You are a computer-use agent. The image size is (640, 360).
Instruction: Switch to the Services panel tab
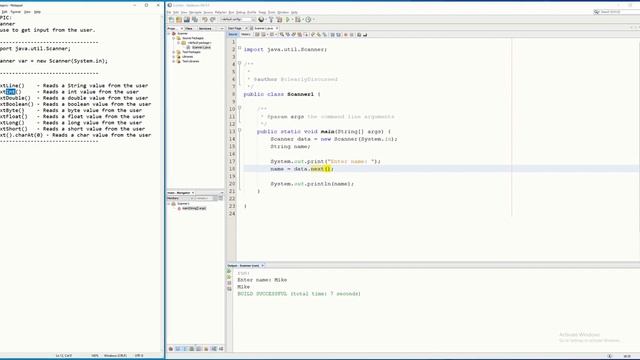pos(205,29)
